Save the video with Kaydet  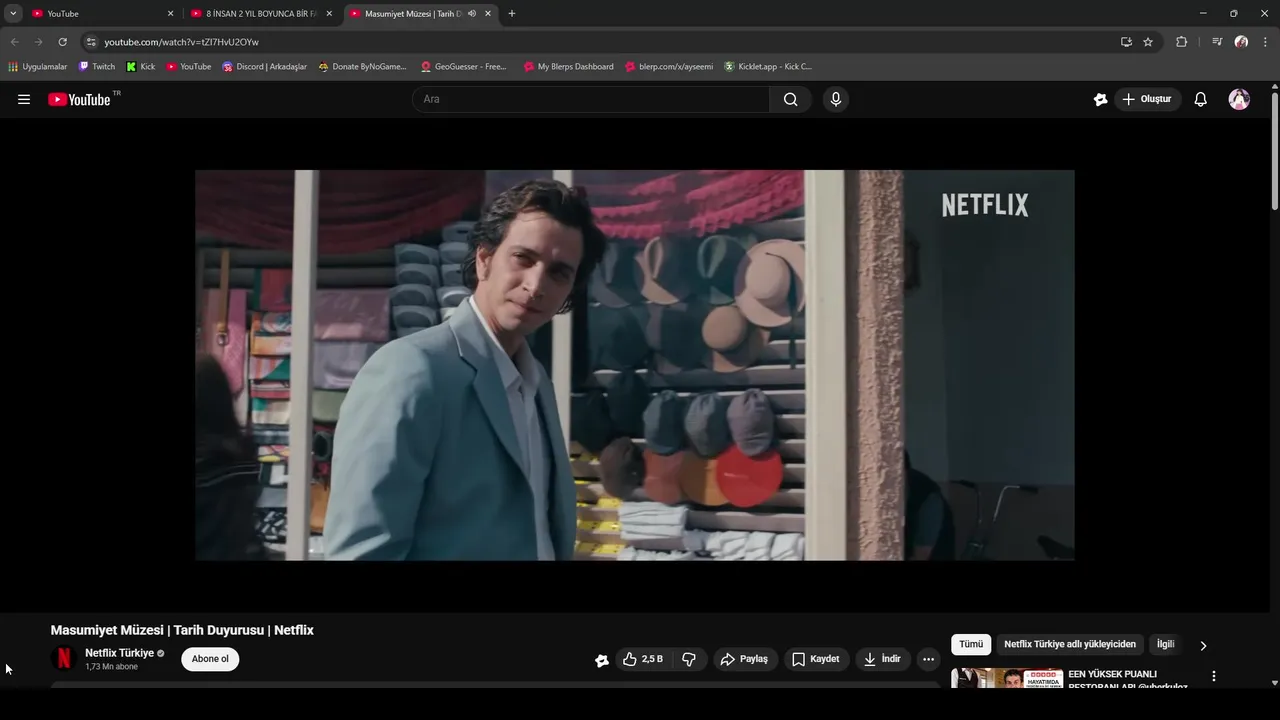(816, 659)
